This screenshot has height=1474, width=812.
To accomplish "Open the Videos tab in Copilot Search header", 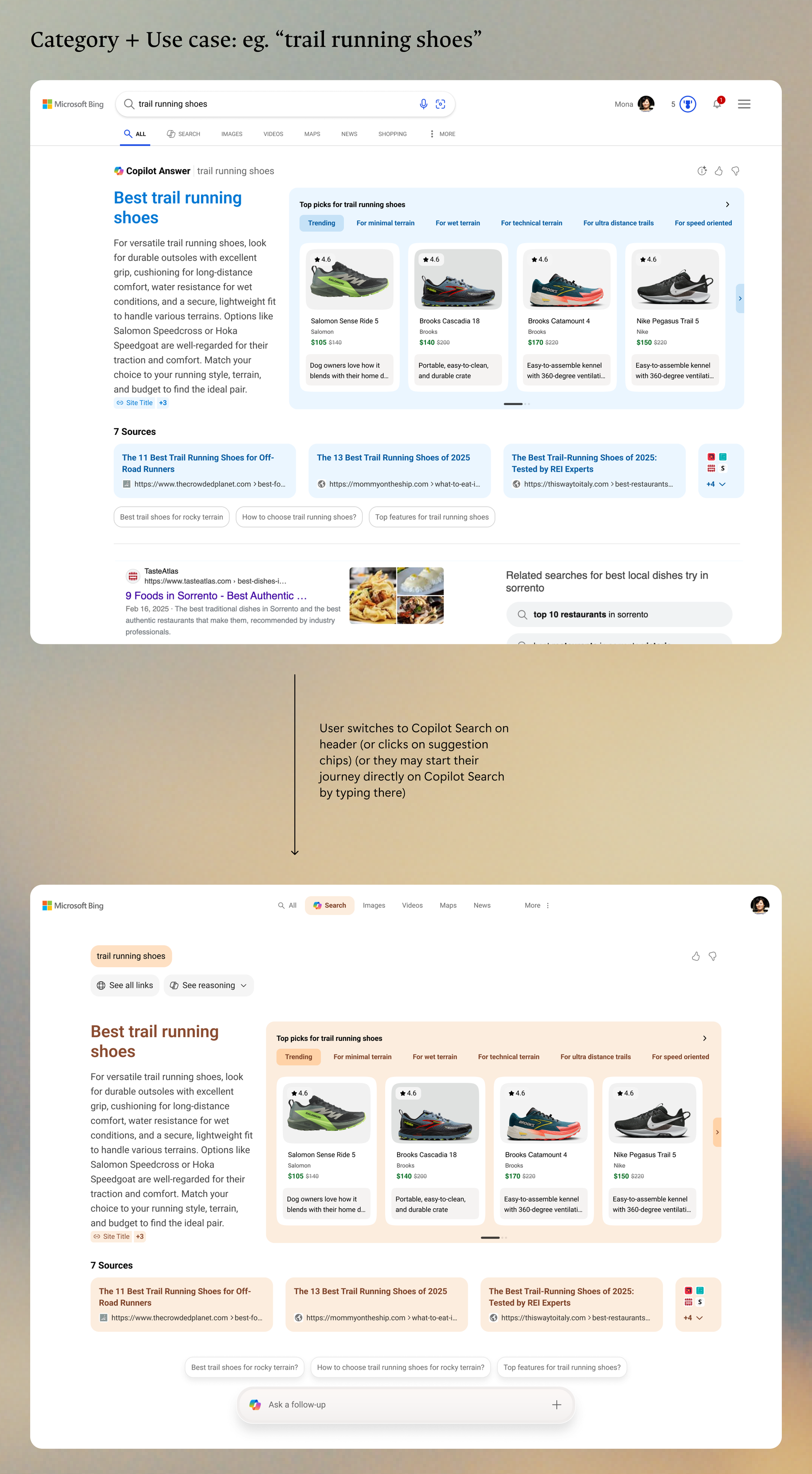I will pos(412,905).
